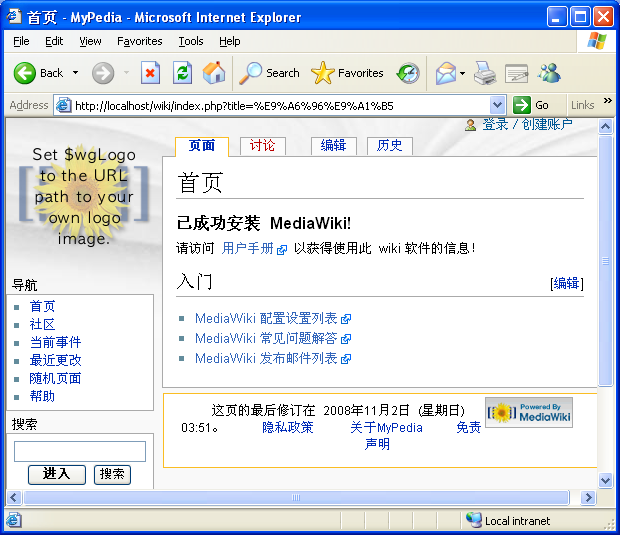This screenshot has height=535, width=620.
Task: Click the green Back arrow button
Action: [x=25, y=73]
